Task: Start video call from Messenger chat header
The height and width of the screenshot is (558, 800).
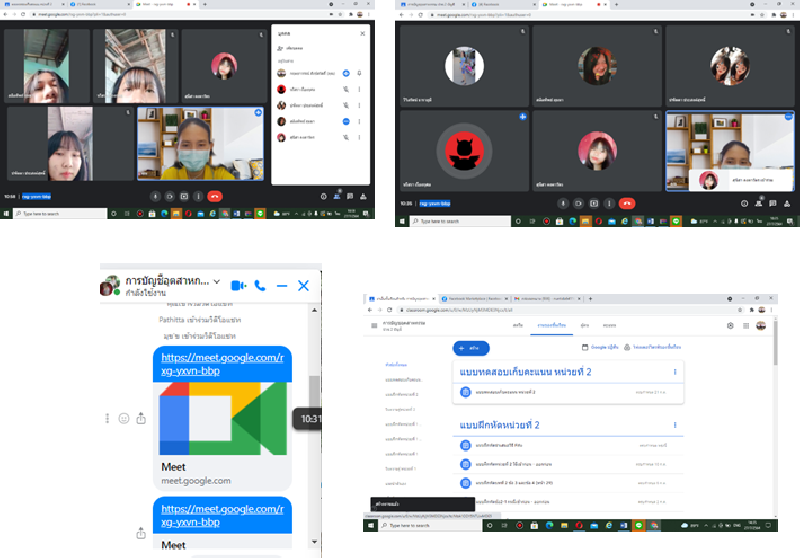Action: point(238,285)
